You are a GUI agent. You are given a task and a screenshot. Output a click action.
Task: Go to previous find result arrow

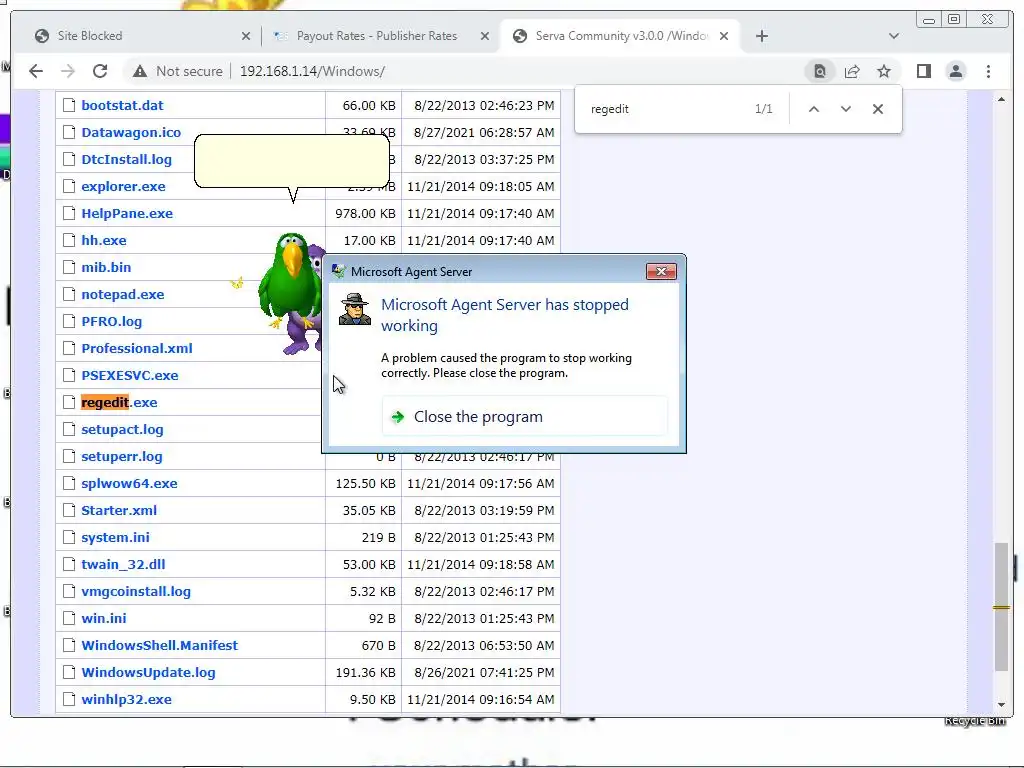[814, 109]
